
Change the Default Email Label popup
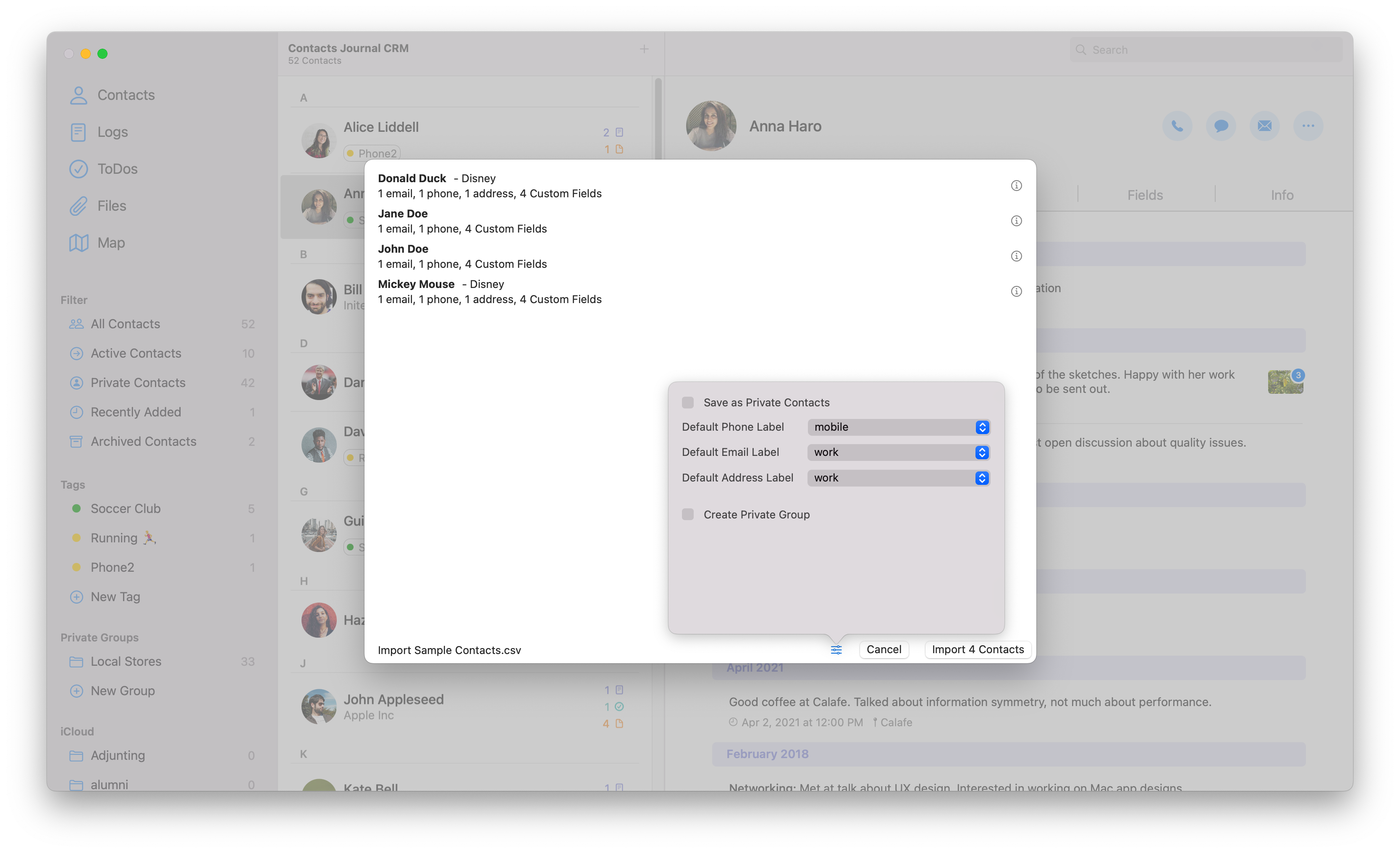click(898, 452)
